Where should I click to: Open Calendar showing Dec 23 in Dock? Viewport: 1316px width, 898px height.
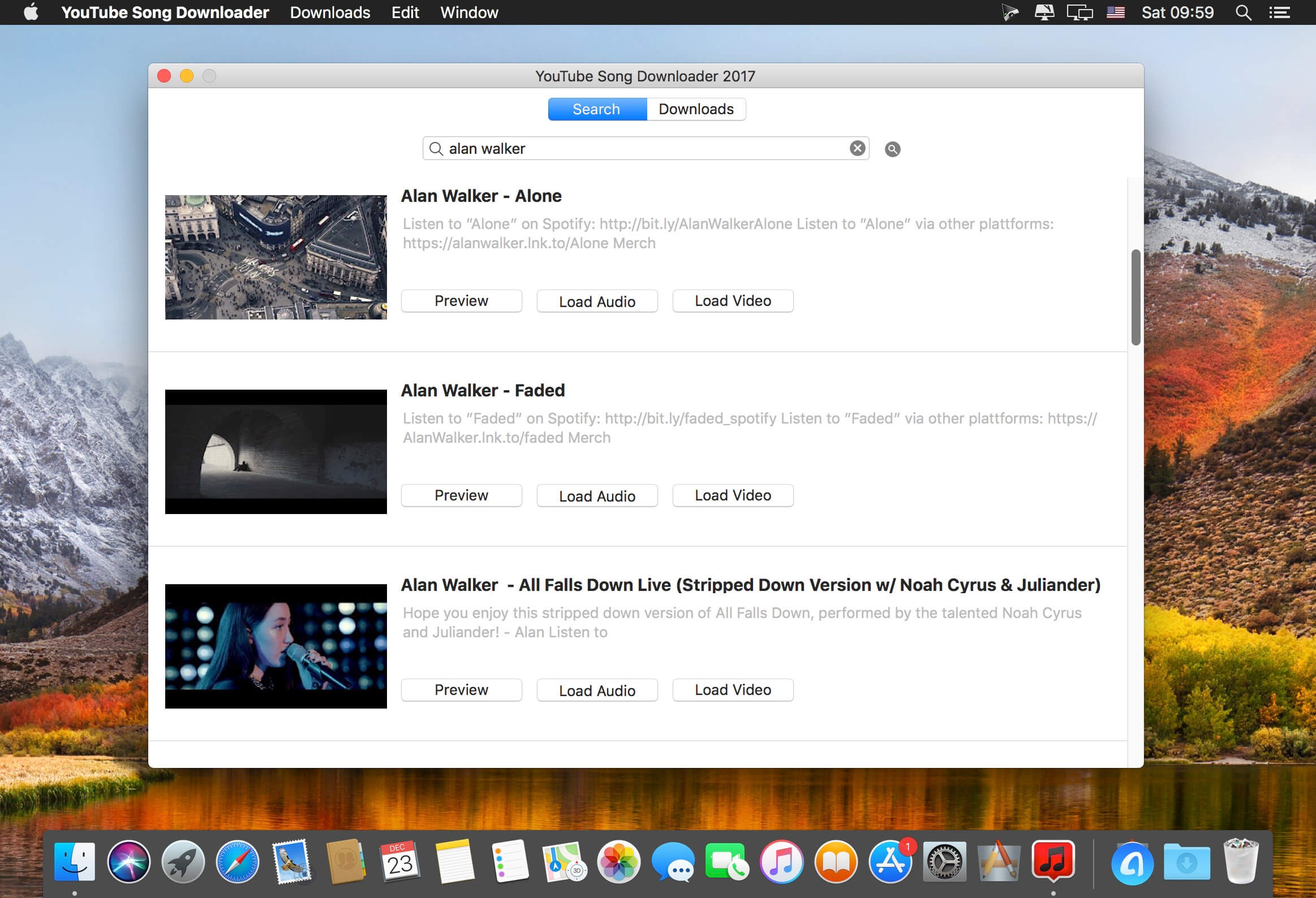click(401, 862)
